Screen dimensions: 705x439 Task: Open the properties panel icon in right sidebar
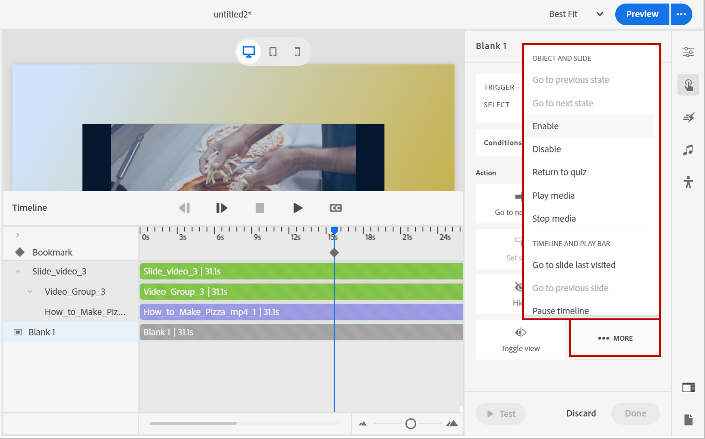point(688,52)
